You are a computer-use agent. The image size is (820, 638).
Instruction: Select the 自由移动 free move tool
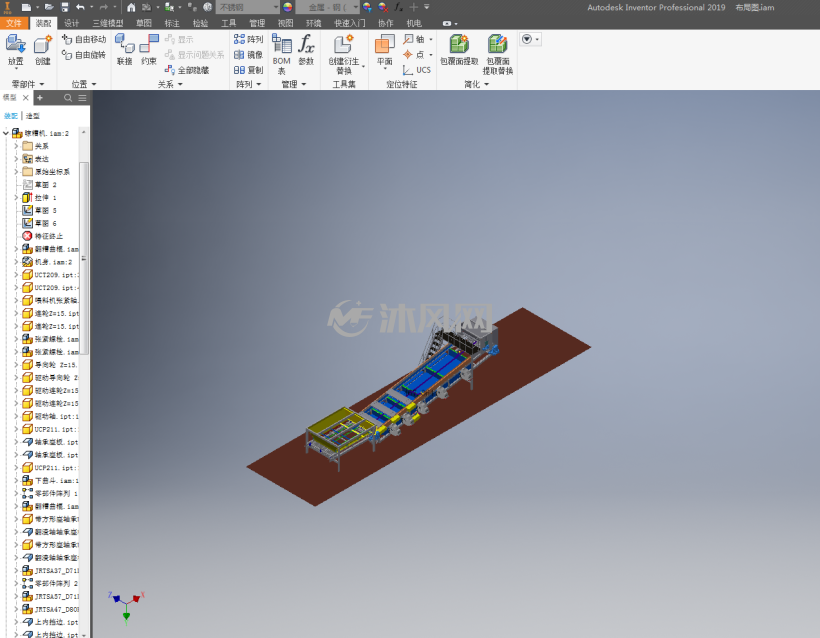(x=84, y=39)
